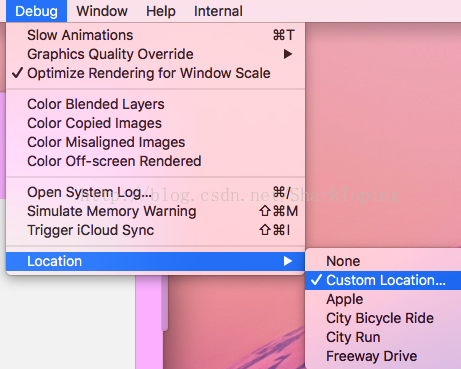This screenshot has height=369, width=461.
Task: Select City Run location
Action: click(x=383, y=337)
